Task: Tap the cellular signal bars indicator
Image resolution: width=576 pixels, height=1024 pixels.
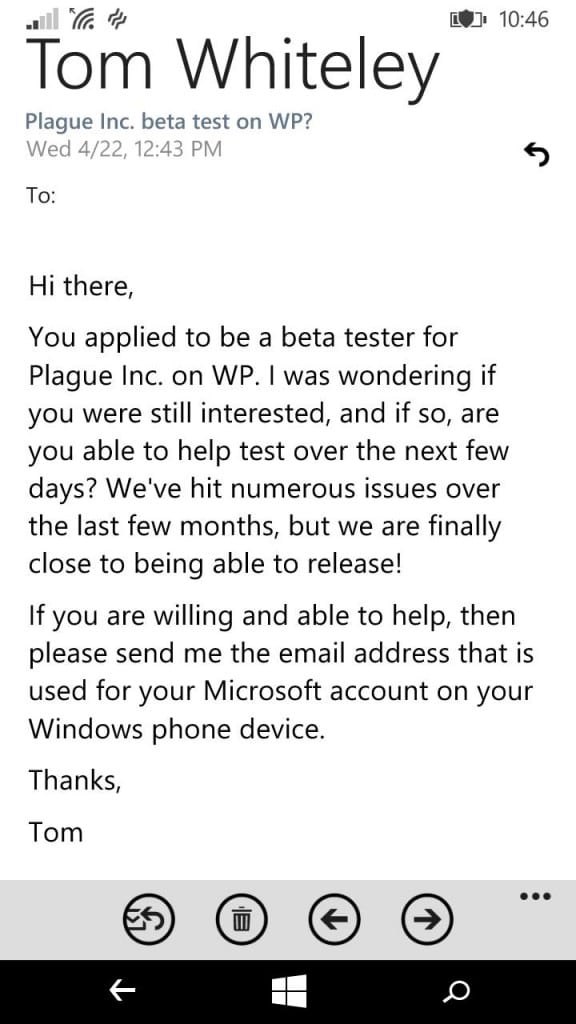Action: (x=42, y=20)
